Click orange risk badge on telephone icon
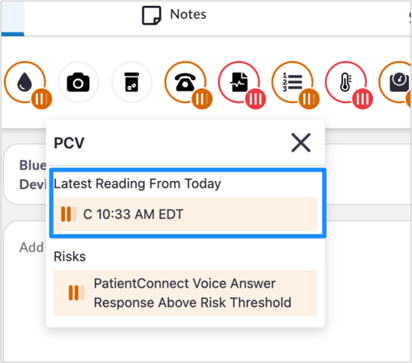The image size is (412, 363). coord(202,99)
